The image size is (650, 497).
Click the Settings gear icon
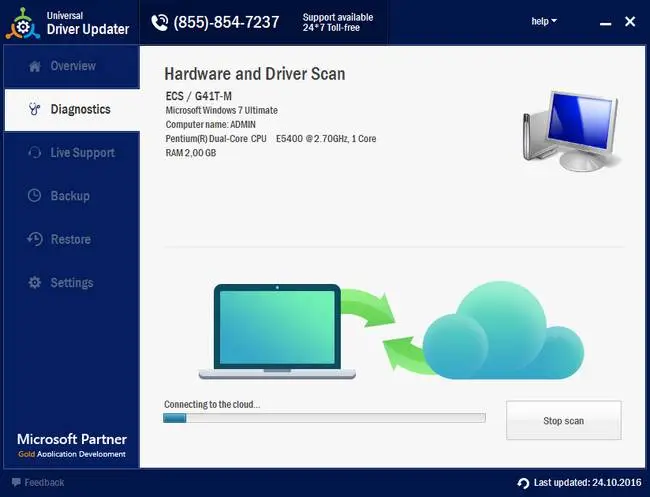click(34, 282)
